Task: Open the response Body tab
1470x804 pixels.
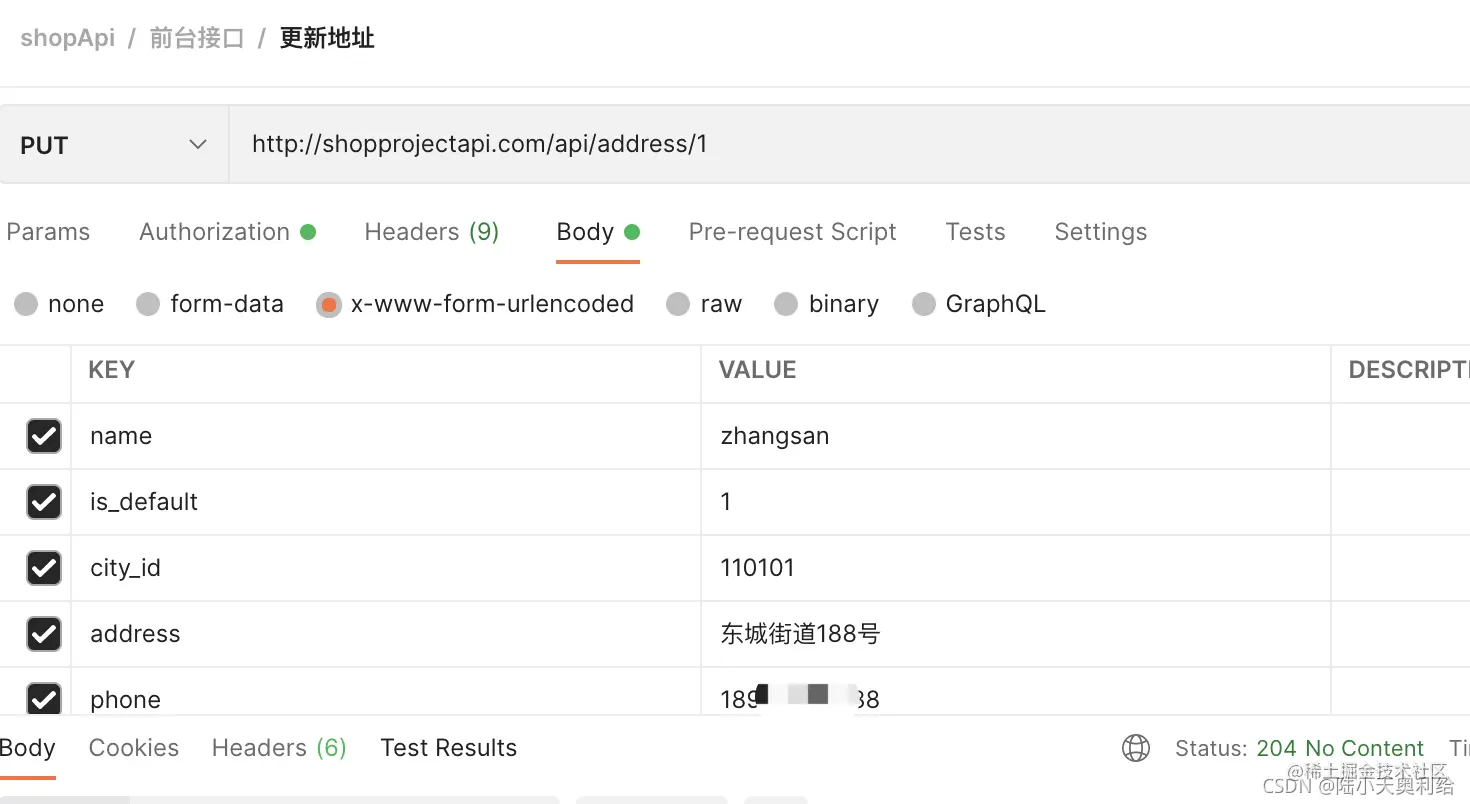Action: [x=27, y=748]
